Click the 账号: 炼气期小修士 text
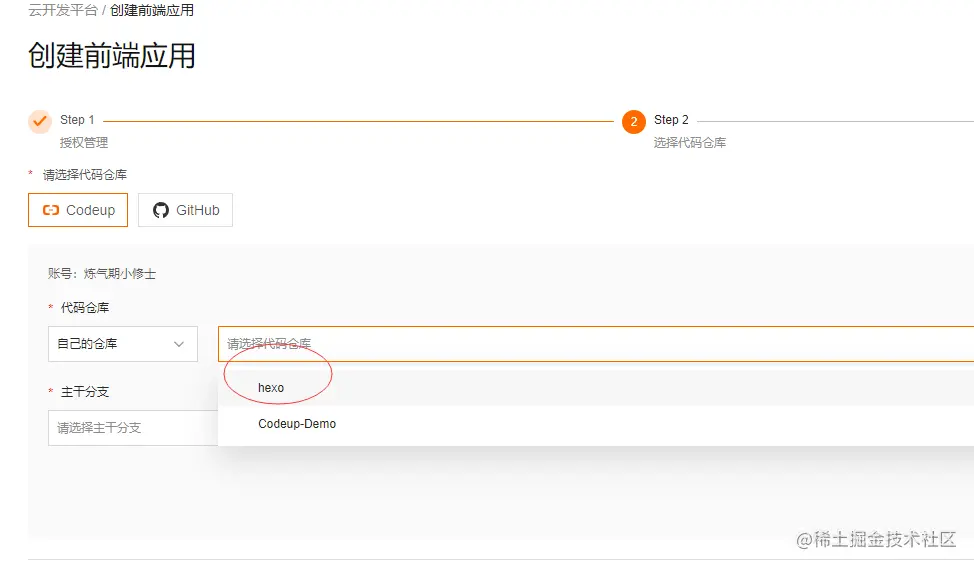 [102, 274]
